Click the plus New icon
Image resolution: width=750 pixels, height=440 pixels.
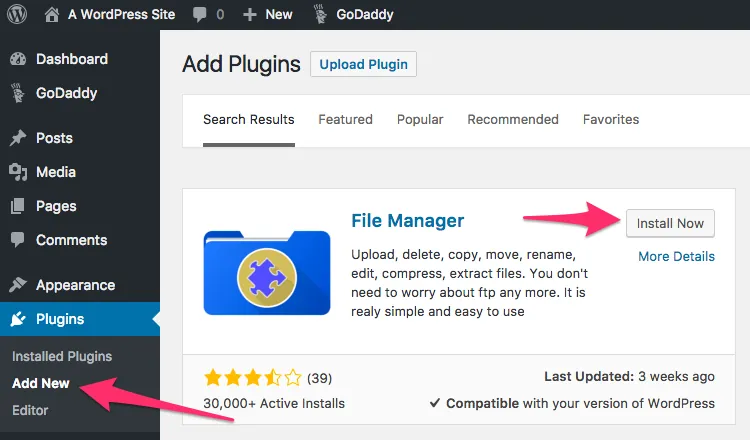point(249,14)
